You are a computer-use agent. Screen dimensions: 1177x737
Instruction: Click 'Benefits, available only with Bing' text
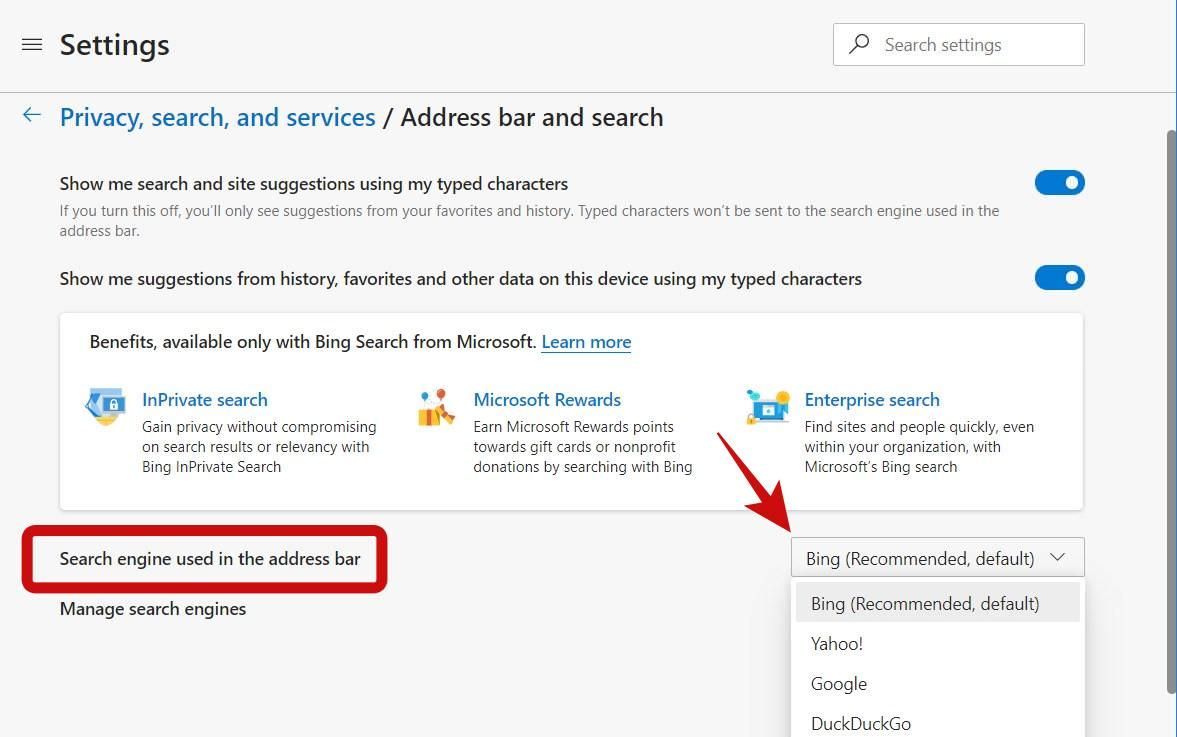click(313, 342)
